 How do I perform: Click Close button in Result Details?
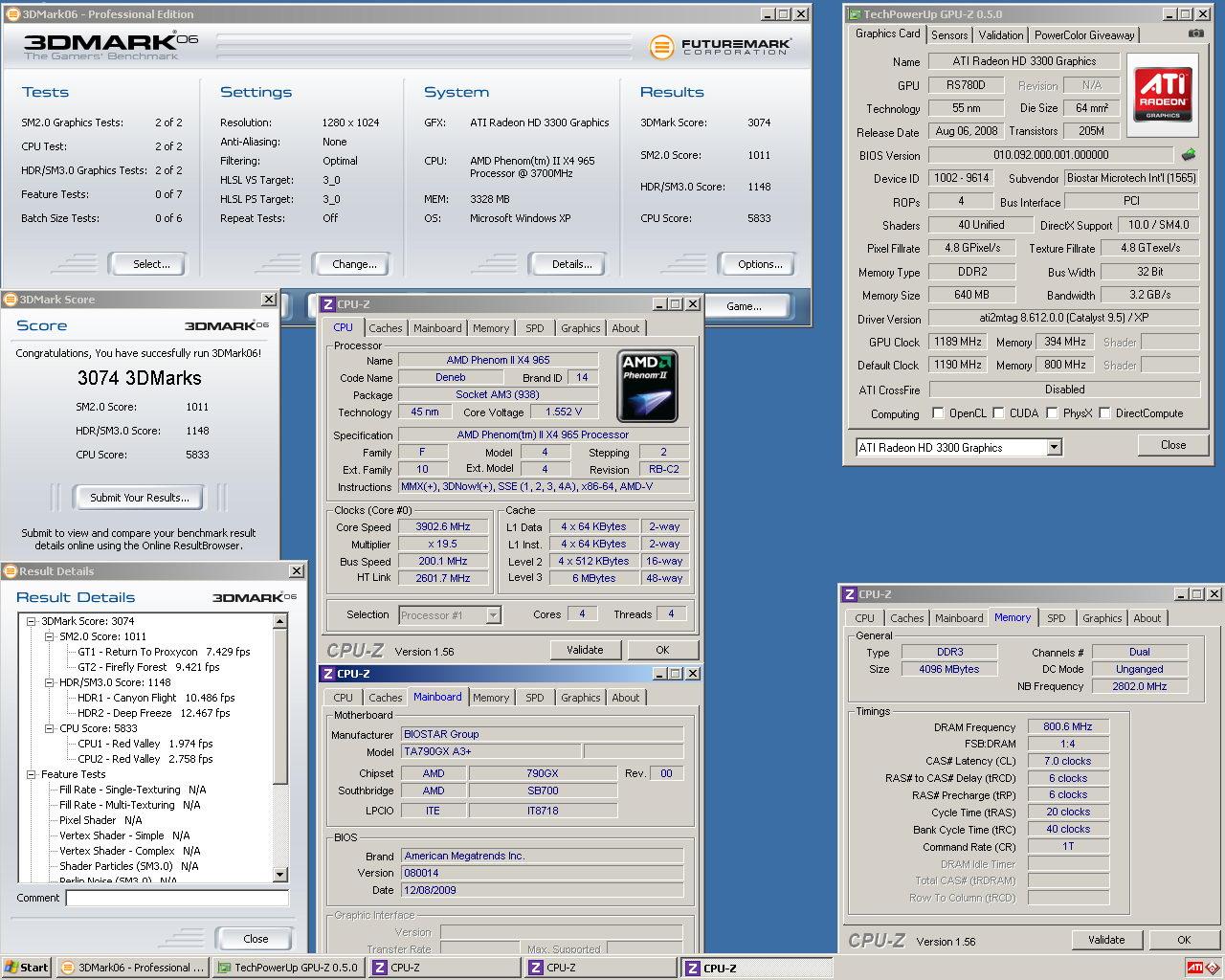[x=256, y=939]
